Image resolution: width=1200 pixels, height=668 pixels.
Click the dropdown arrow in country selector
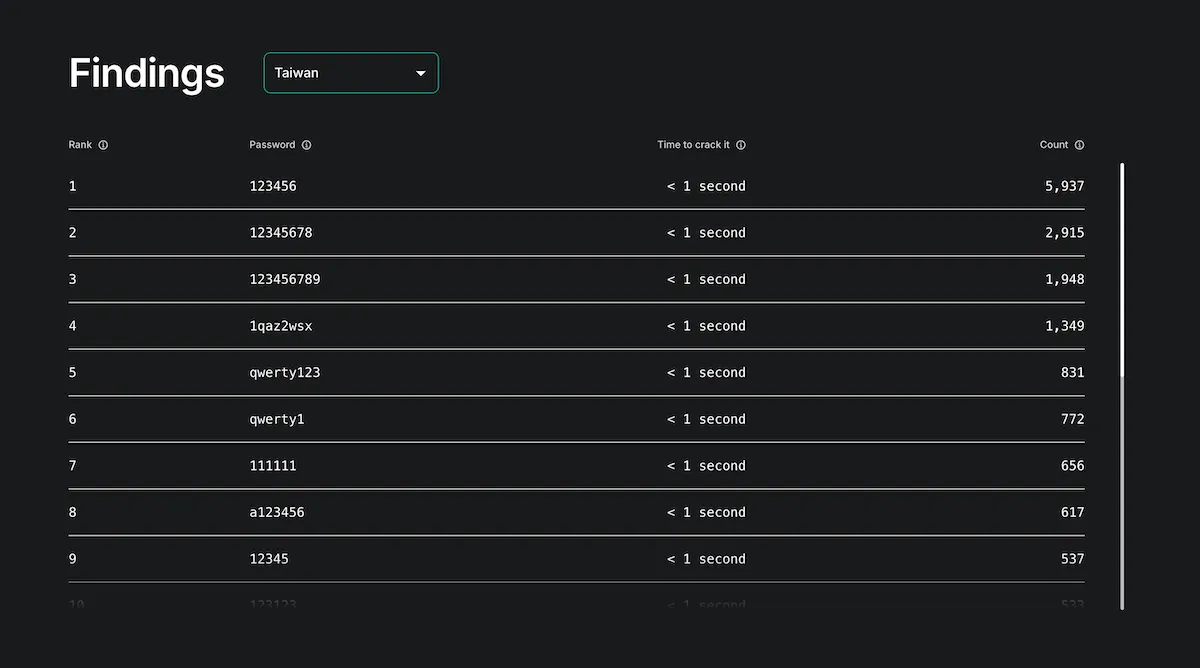421,74
